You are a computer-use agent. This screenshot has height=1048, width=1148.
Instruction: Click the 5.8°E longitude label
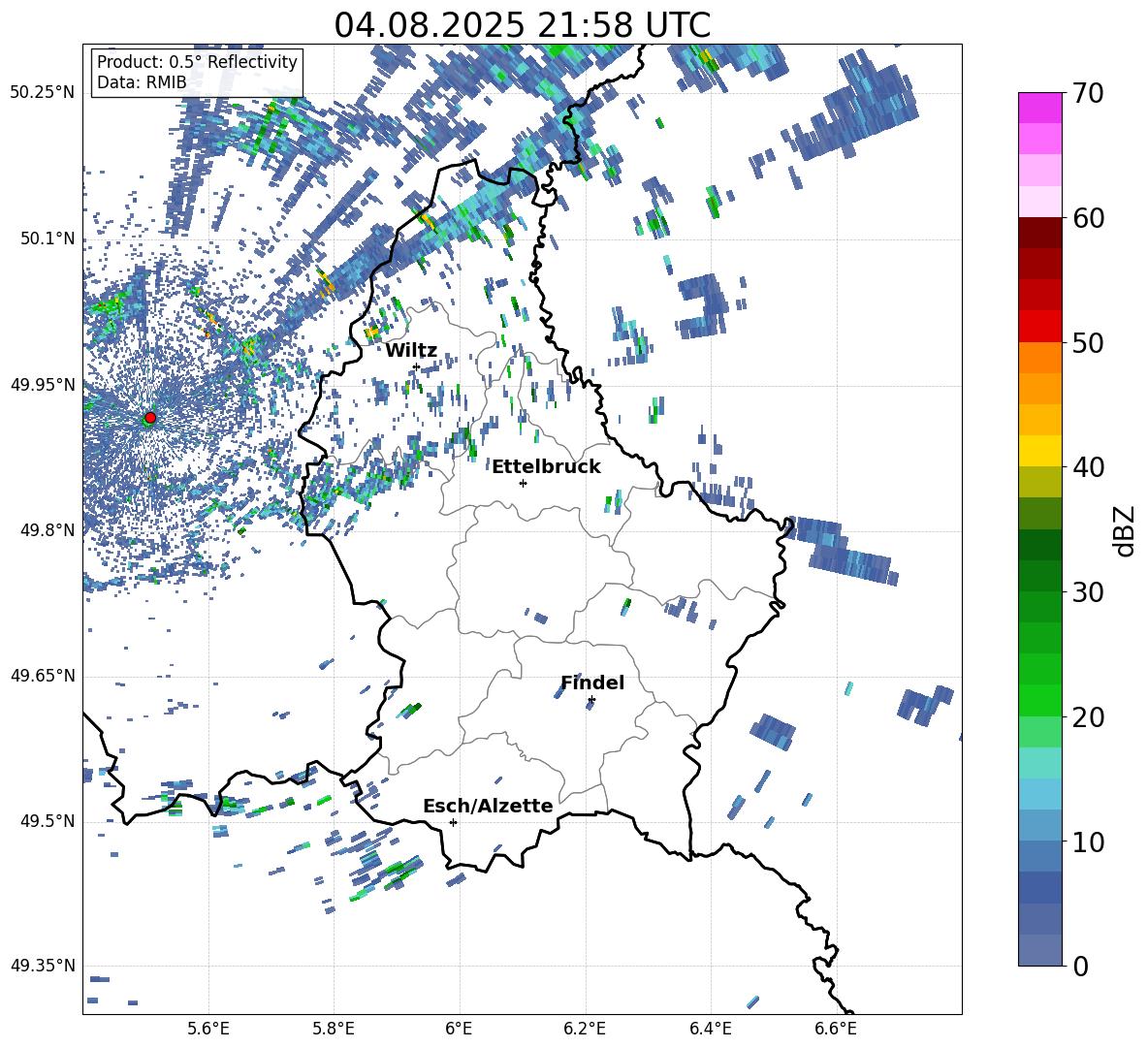coord(334,1029)
